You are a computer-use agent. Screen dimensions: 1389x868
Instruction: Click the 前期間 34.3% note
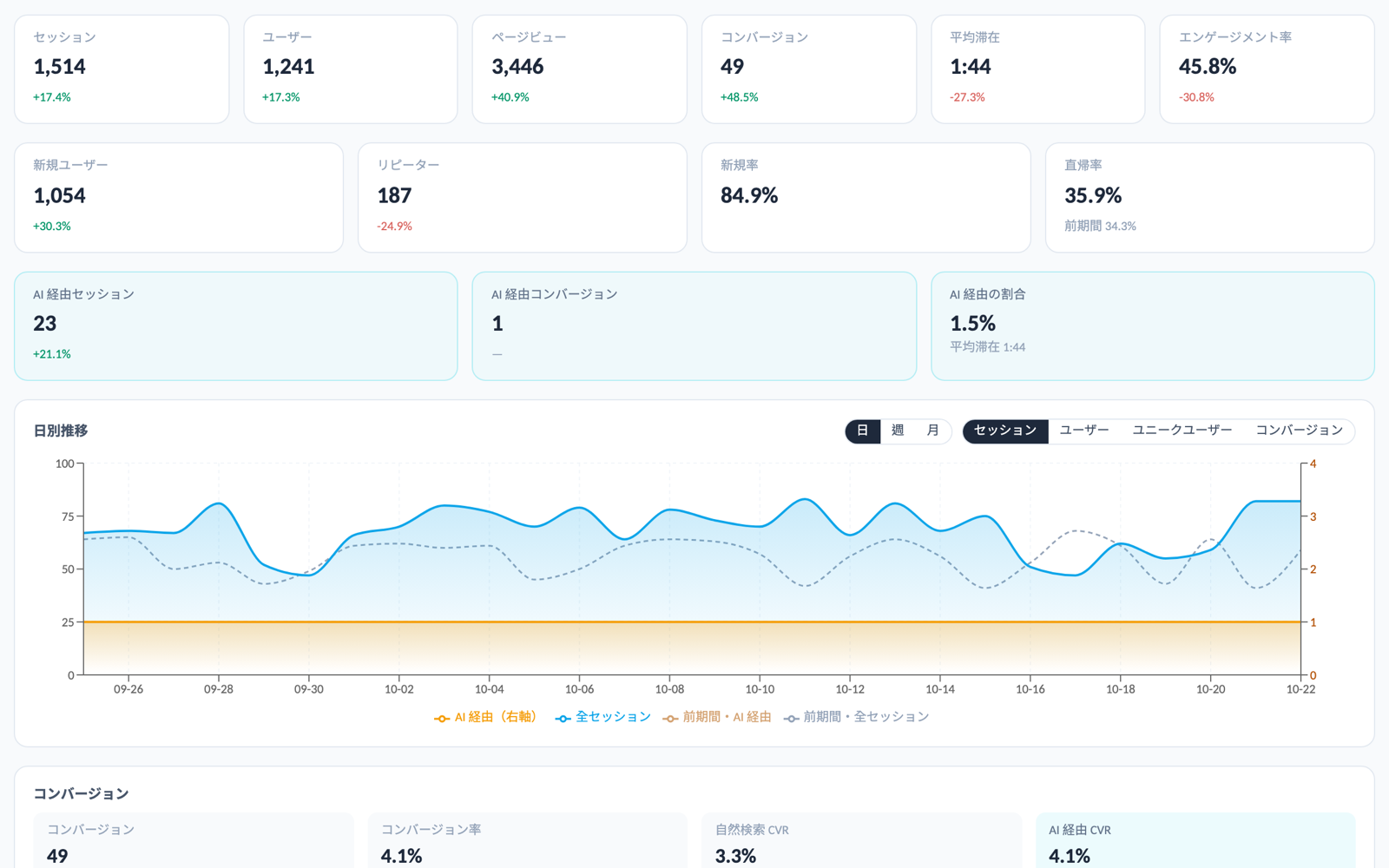click(1100, 226)
